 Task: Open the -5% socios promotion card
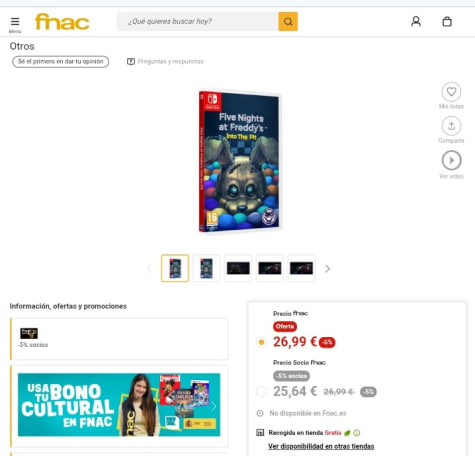119,339
